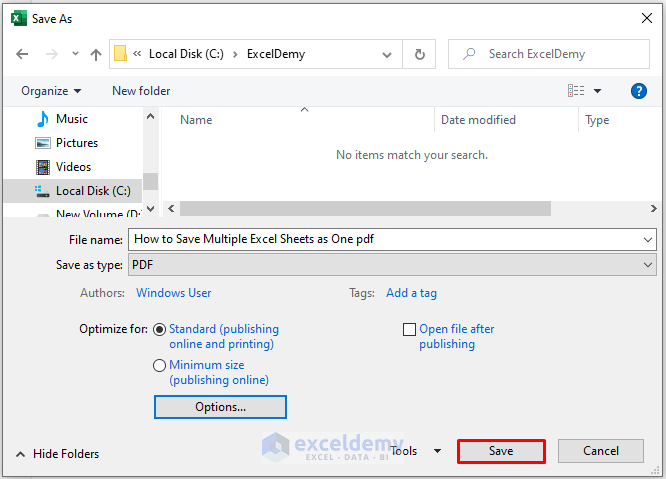Open recent locations chevron
666x479 pixels.
coord(75,54)
